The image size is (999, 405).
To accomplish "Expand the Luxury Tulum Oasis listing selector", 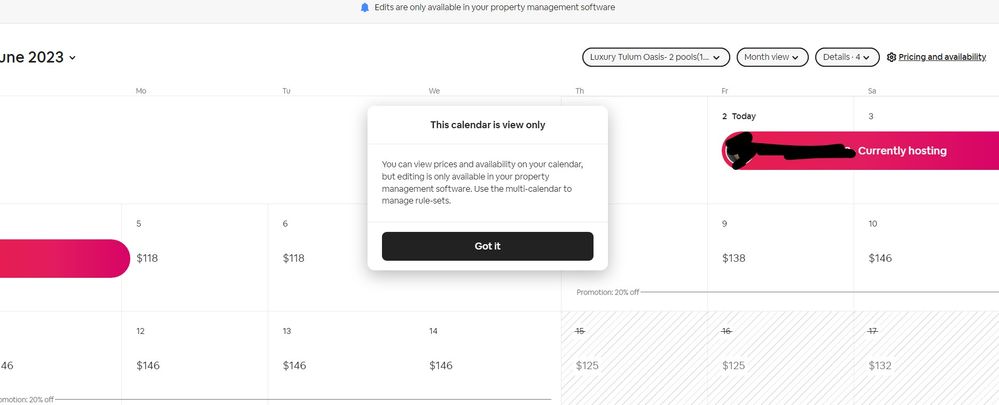I will [656, 58].
